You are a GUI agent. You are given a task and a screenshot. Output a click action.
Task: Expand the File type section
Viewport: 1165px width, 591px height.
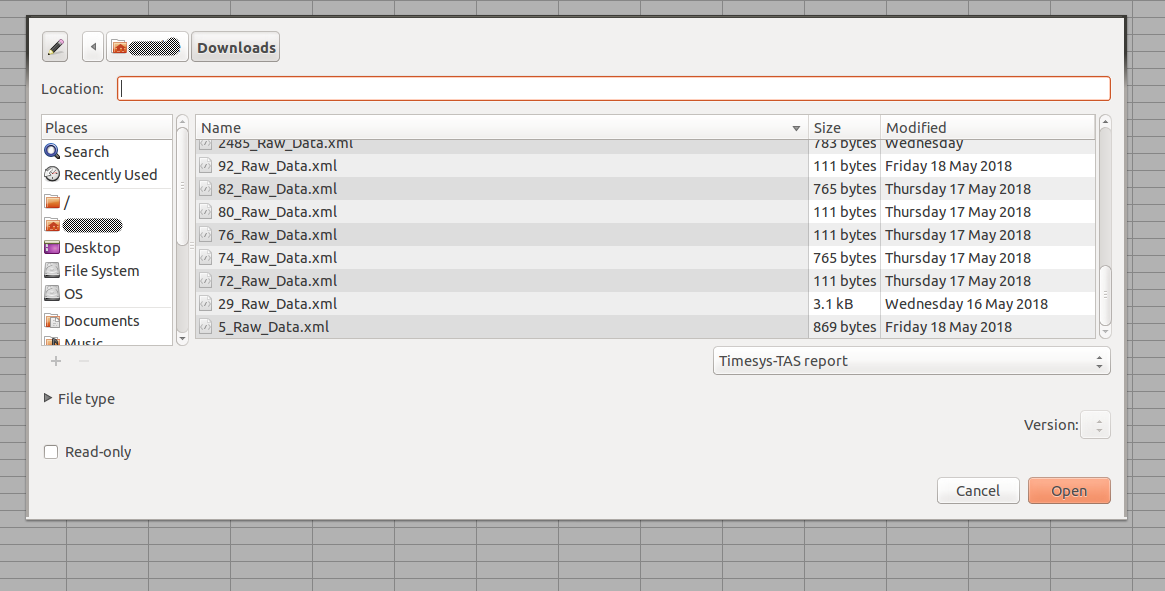79,398
